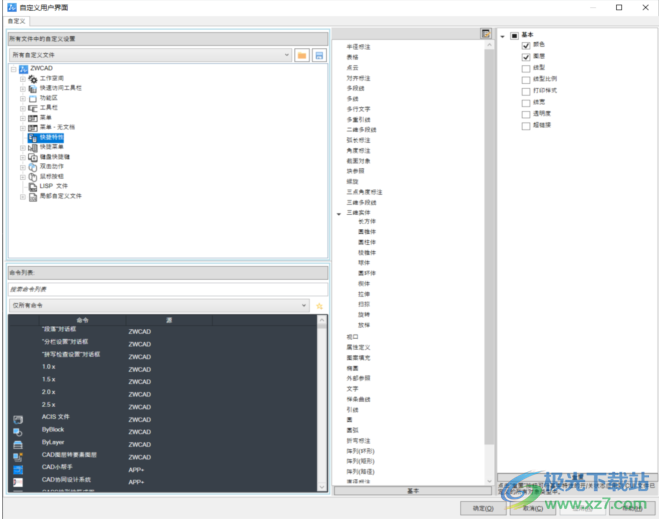The image size is (660, 520).
Task: Expand the 工作空间 tree node
Action: pos(23,79)
